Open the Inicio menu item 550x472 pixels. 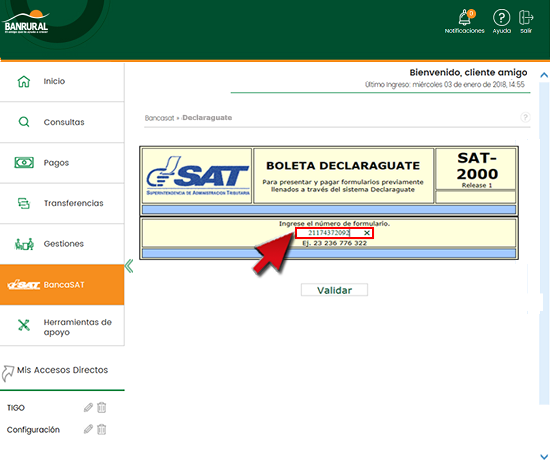click(62, 81)
